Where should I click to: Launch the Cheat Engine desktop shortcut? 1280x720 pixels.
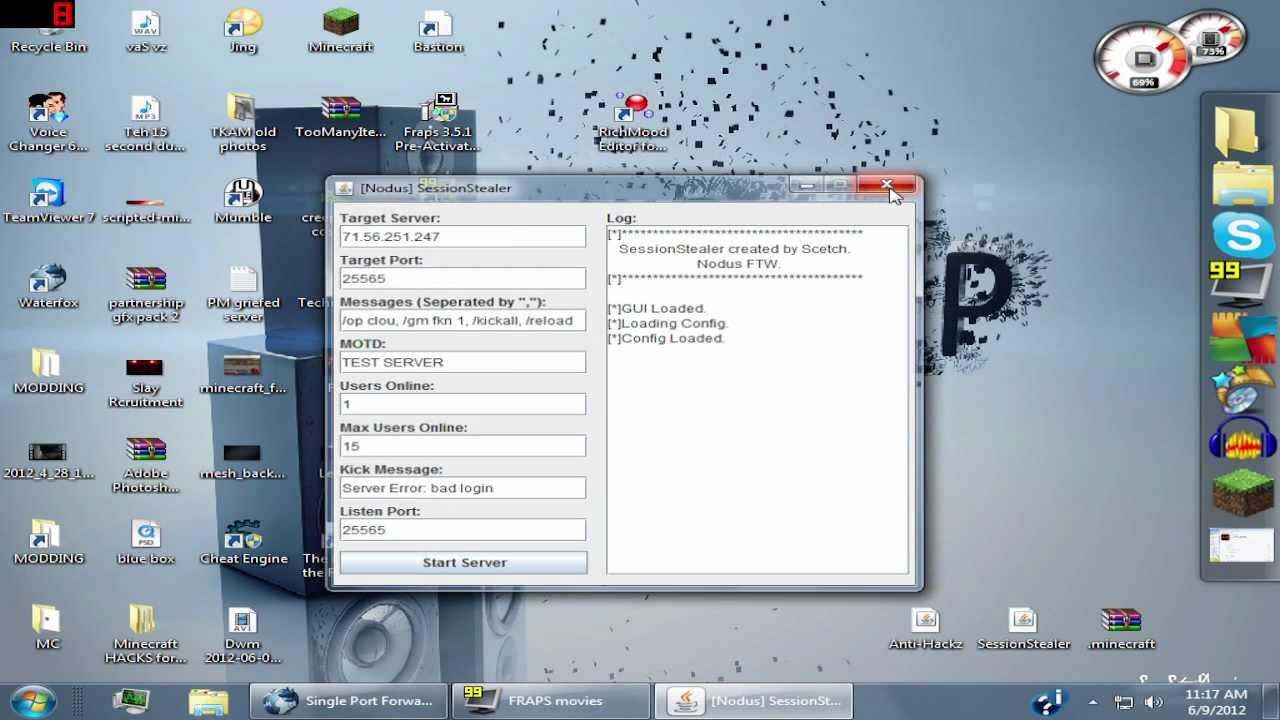[x=243, y=542]
